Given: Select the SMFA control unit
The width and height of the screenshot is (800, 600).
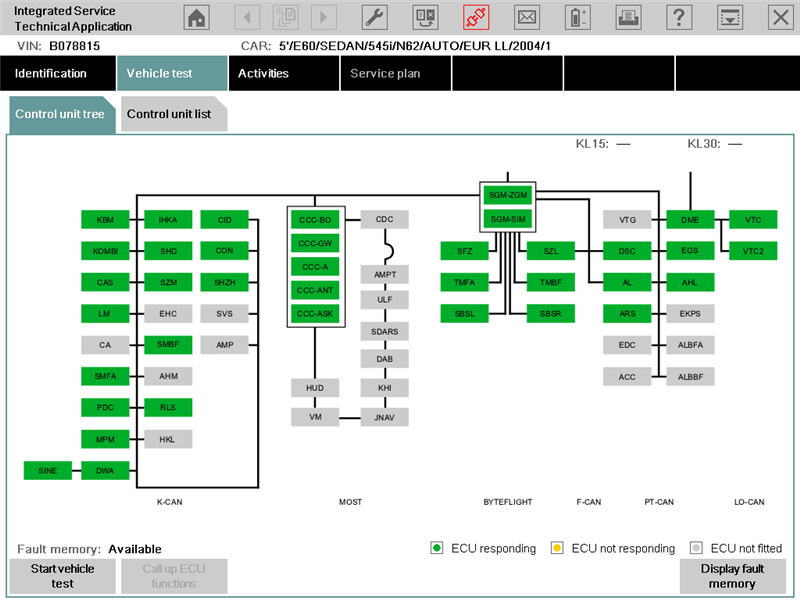Looking at the screenshot, I should click(105, 376).
